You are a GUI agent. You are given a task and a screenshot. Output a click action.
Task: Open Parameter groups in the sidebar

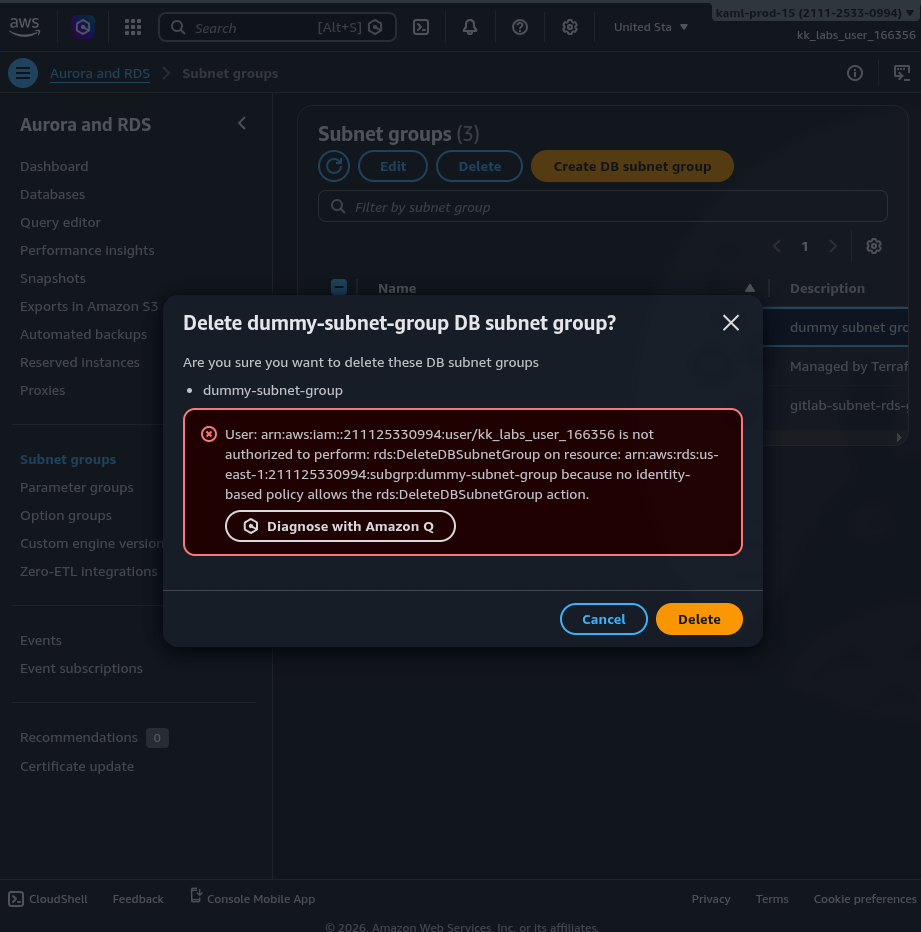(77, 487)
